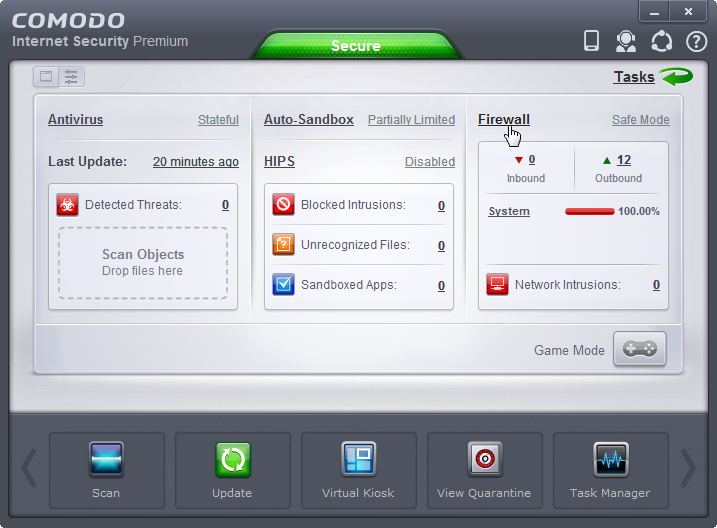Click the help question mark icon
Screen dimensions: 717x528
click(696, 41)
